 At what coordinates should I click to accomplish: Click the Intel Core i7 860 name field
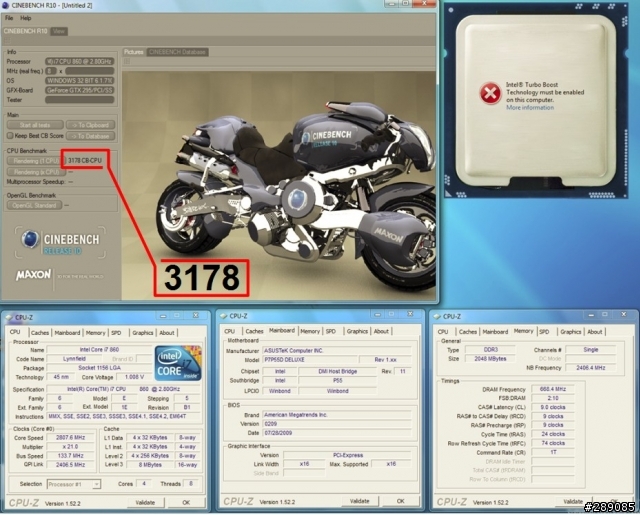pos(99,349)
